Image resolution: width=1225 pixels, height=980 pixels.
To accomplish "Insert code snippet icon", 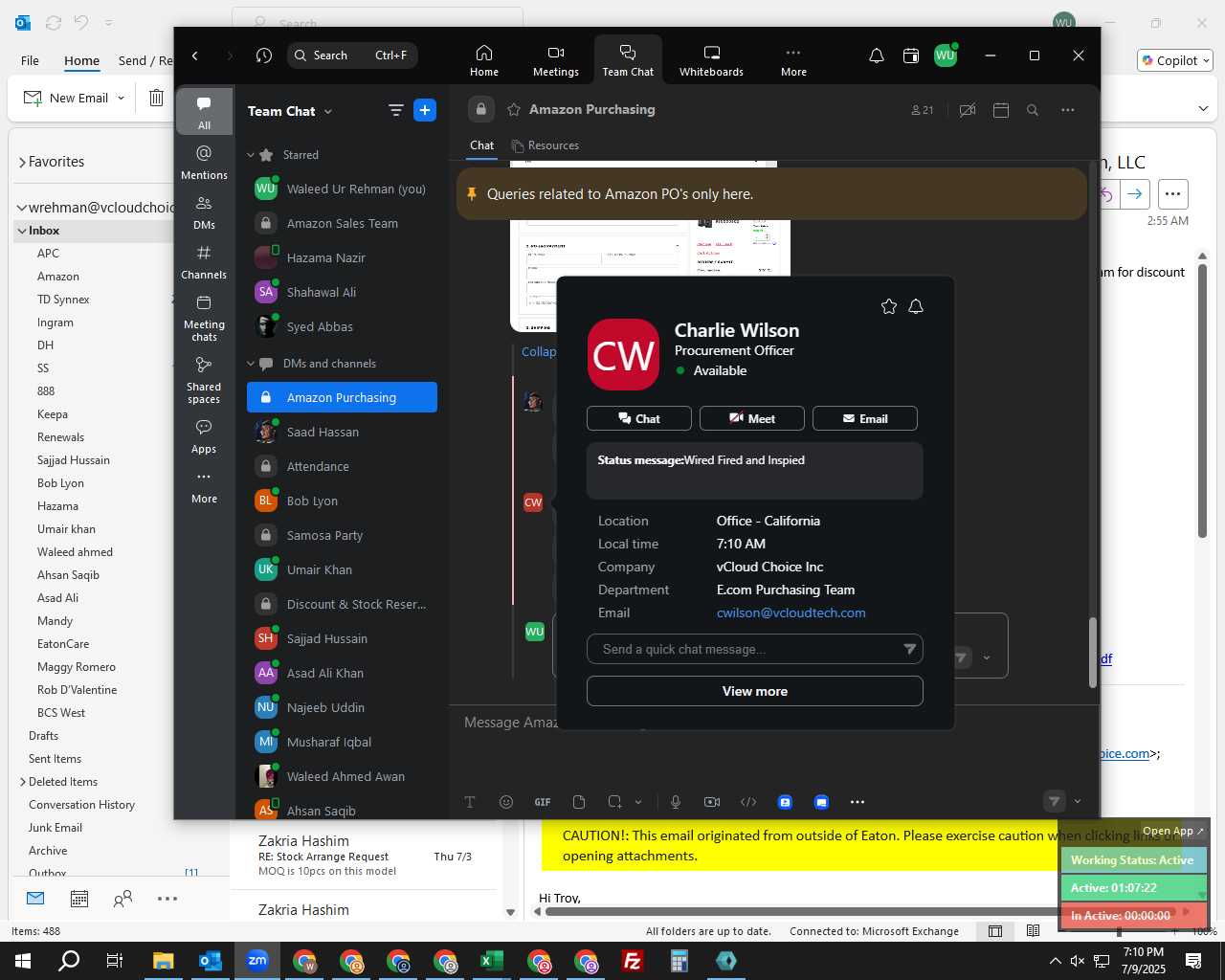I will (x=748, y=802).
